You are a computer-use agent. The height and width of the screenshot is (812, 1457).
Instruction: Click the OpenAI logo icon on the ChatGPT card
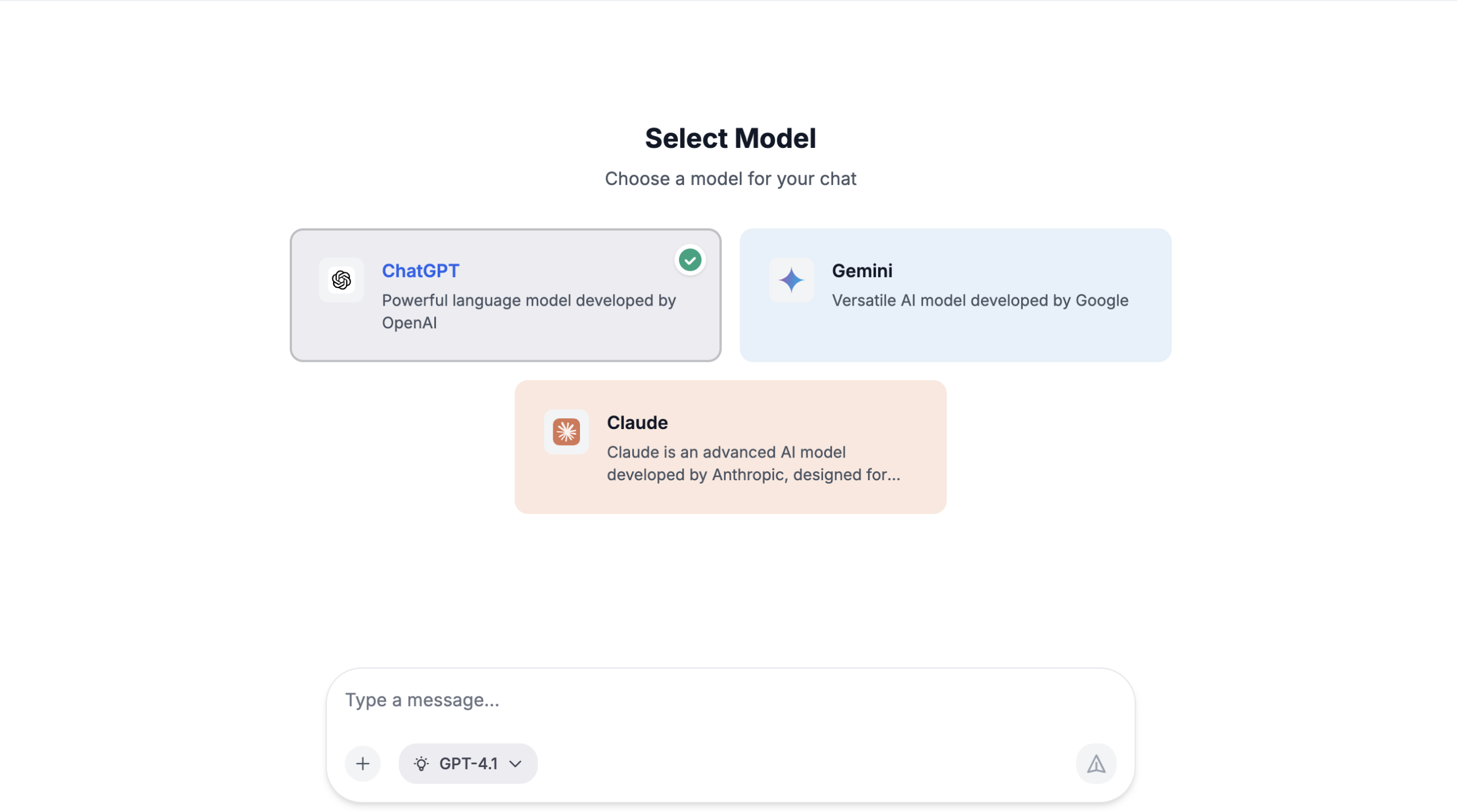[341, 280]
